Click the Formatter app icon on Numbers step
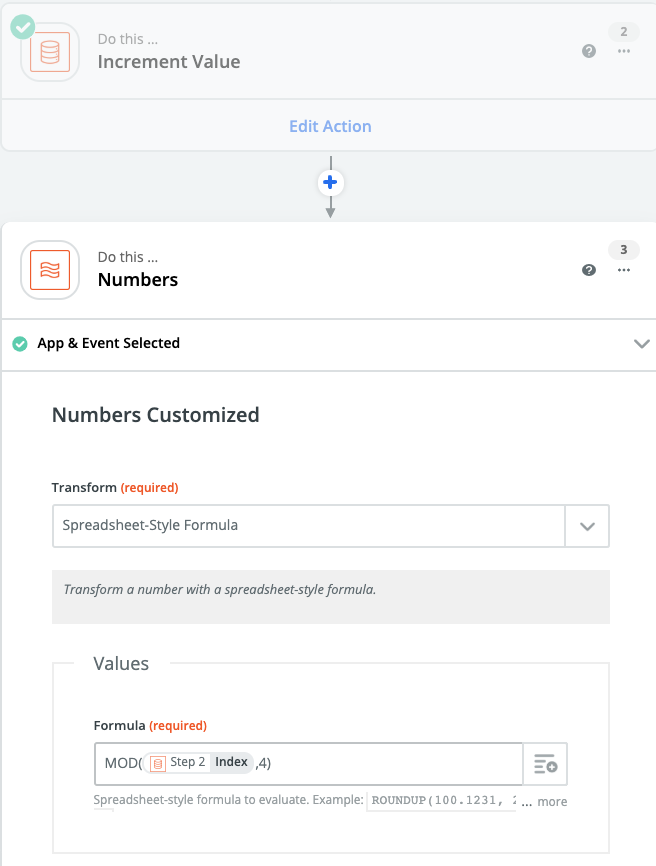The image size is (656, 866). 50,270
